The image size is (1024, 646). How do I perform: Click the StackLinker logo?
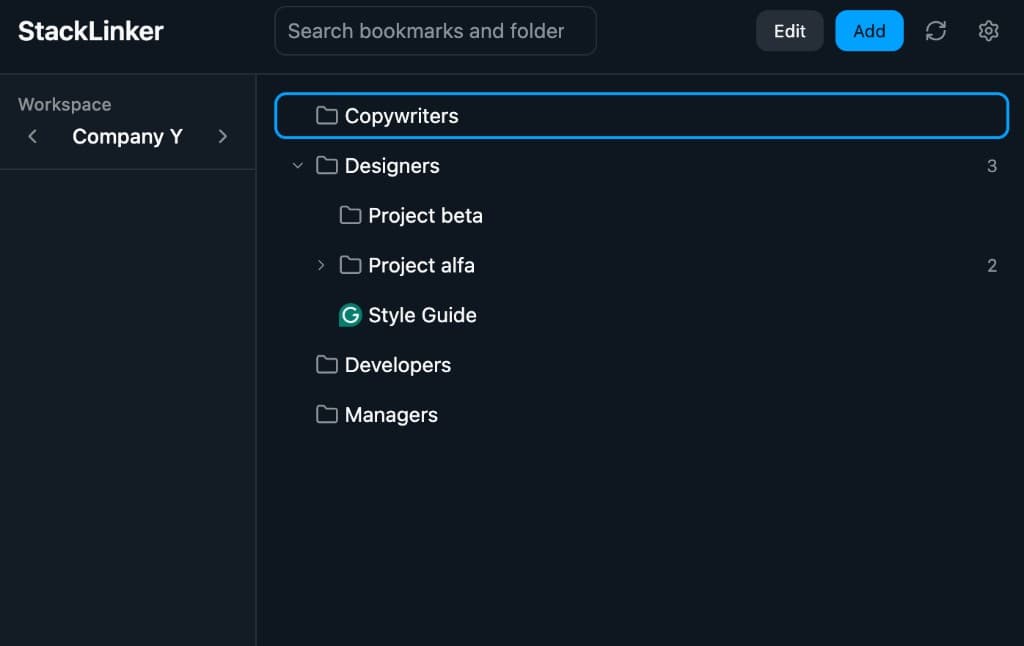pos(90,30)
